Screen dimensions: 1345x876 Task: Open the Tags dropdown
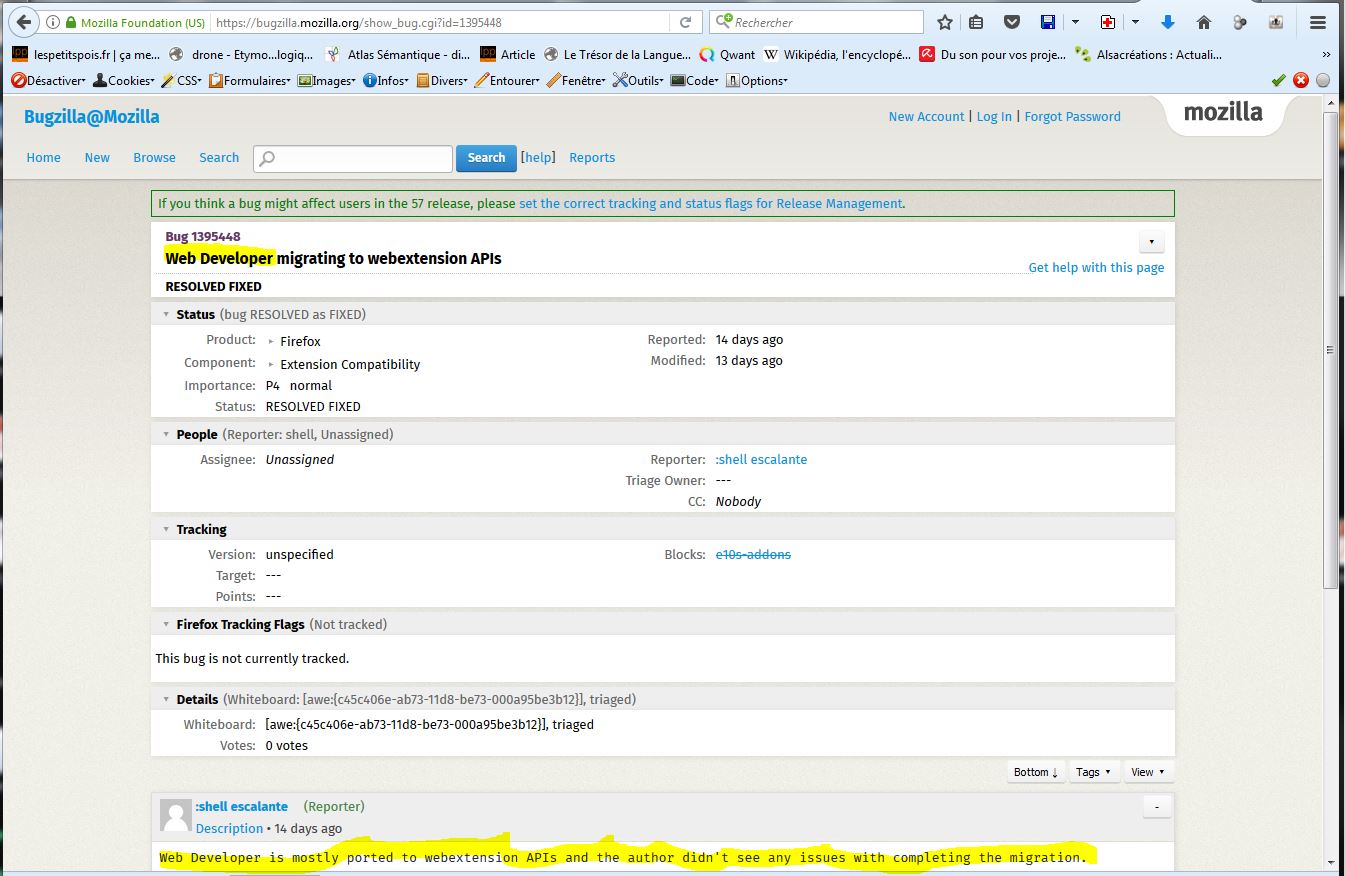pos(1093,772)
